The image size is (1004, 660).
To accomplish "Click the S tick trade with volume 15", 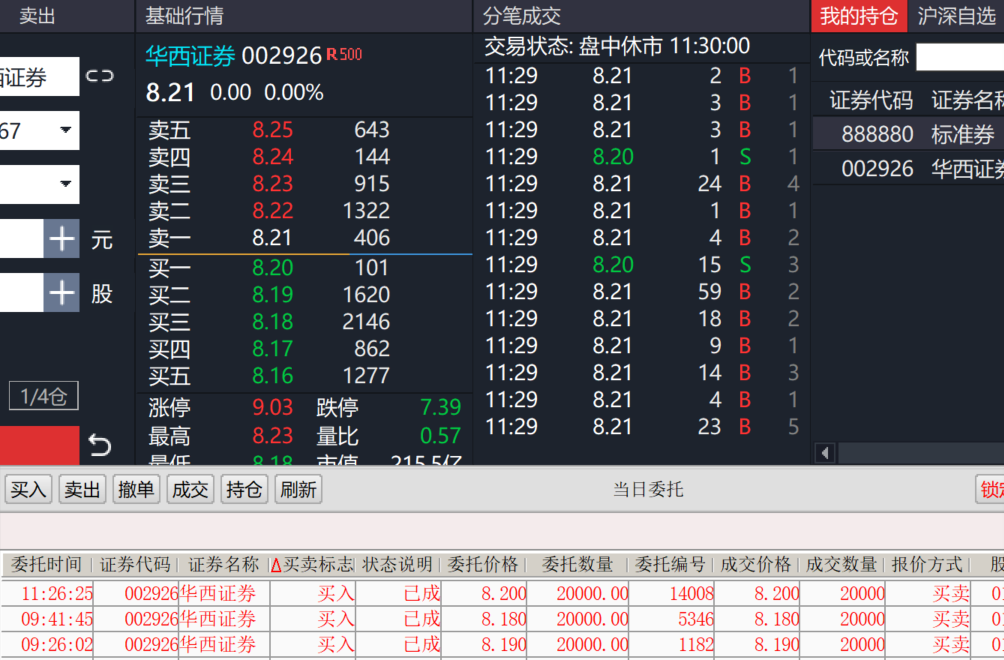I will pyautogui.click(x=642, y=265).
